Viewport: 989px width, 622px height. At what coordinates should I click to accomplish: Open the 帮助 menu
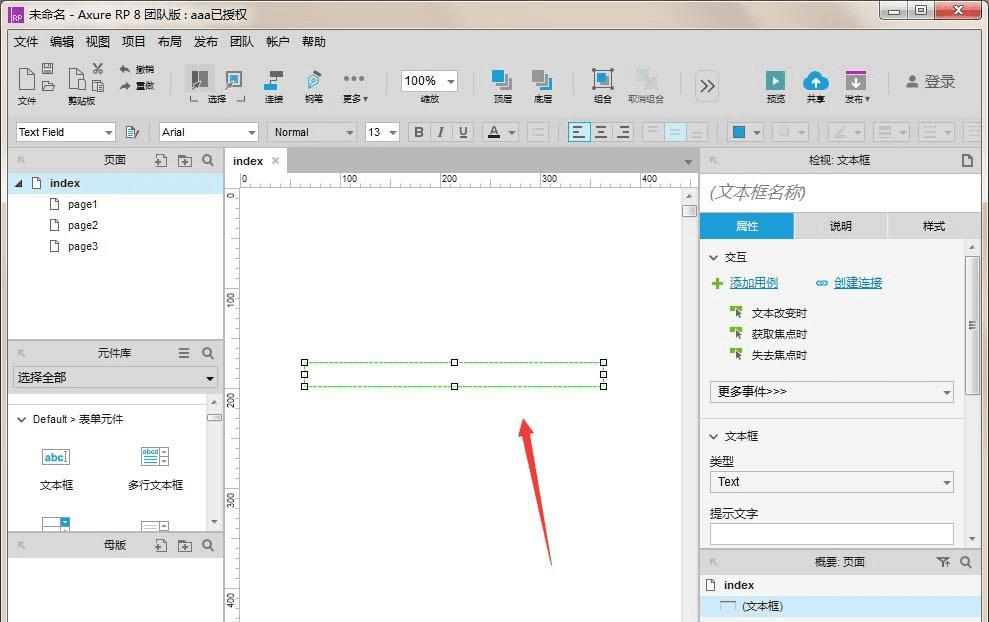[313, 42]
